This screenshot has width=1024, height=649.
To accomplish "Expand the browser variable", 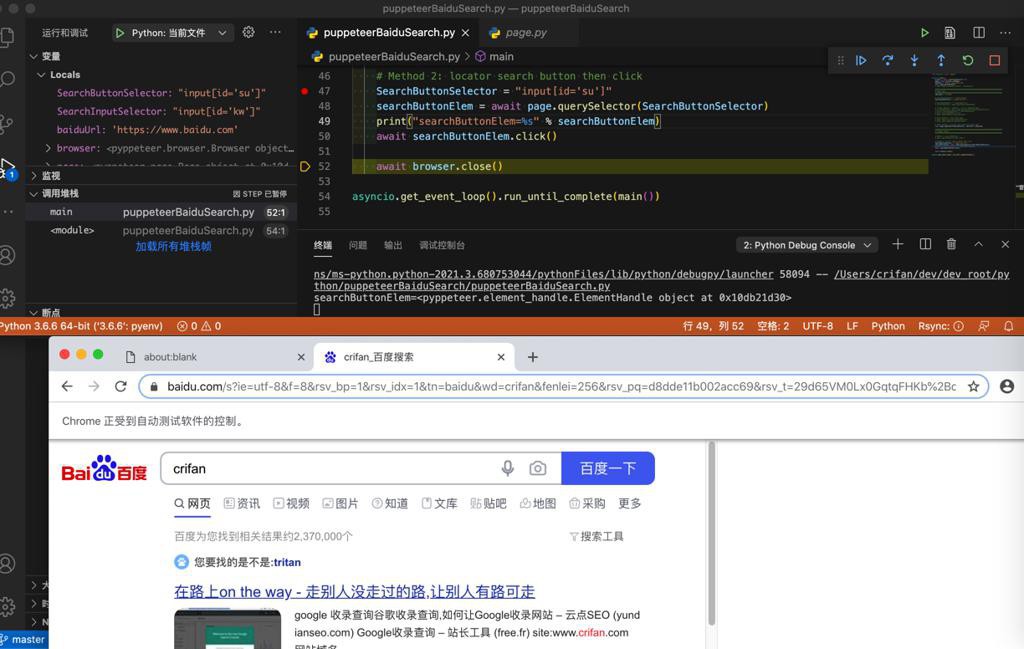I will click(x=48, y=148).
